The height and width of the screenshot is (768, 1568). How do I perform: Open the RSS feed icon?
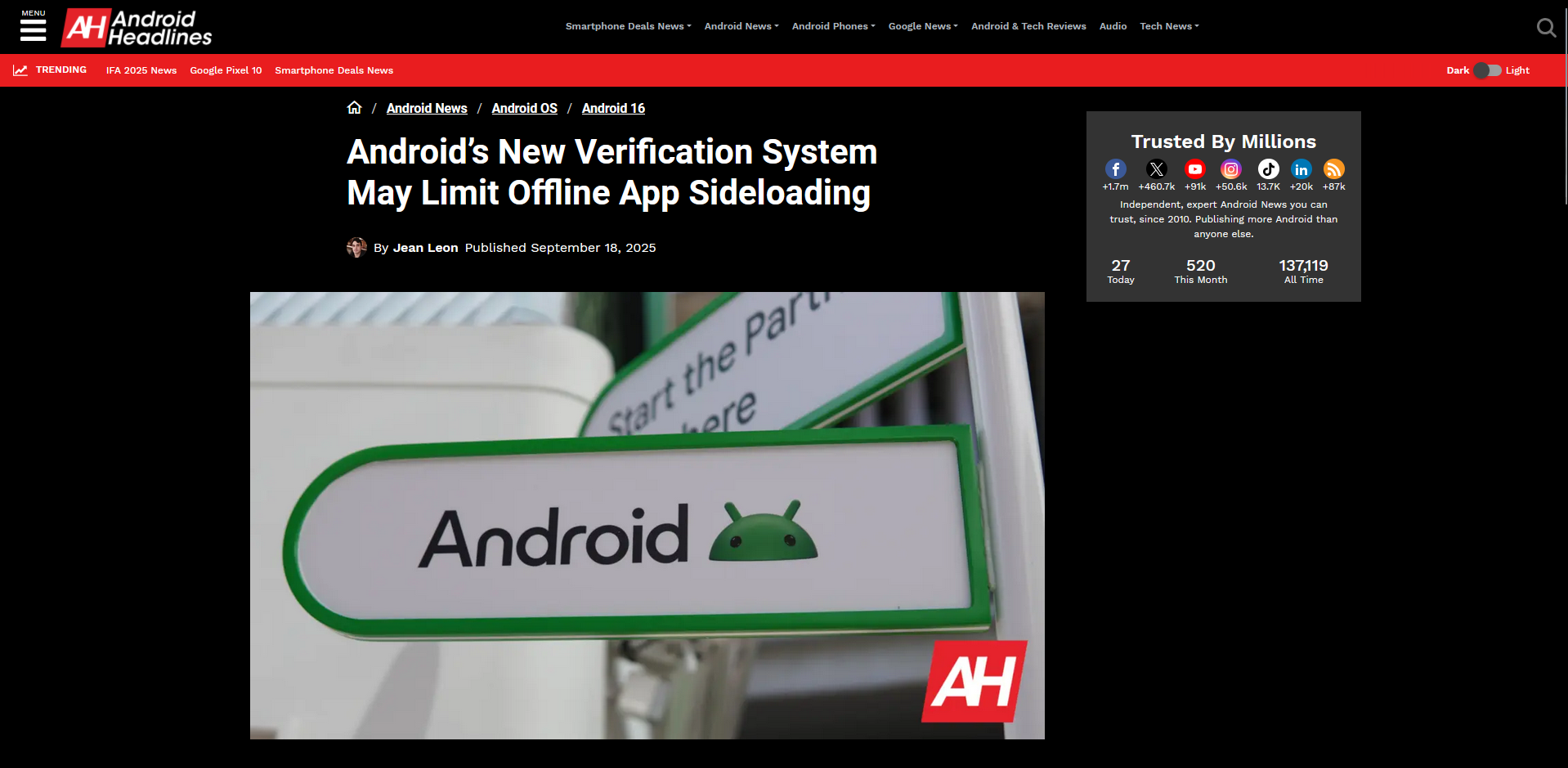click(x=1334, y=169)
